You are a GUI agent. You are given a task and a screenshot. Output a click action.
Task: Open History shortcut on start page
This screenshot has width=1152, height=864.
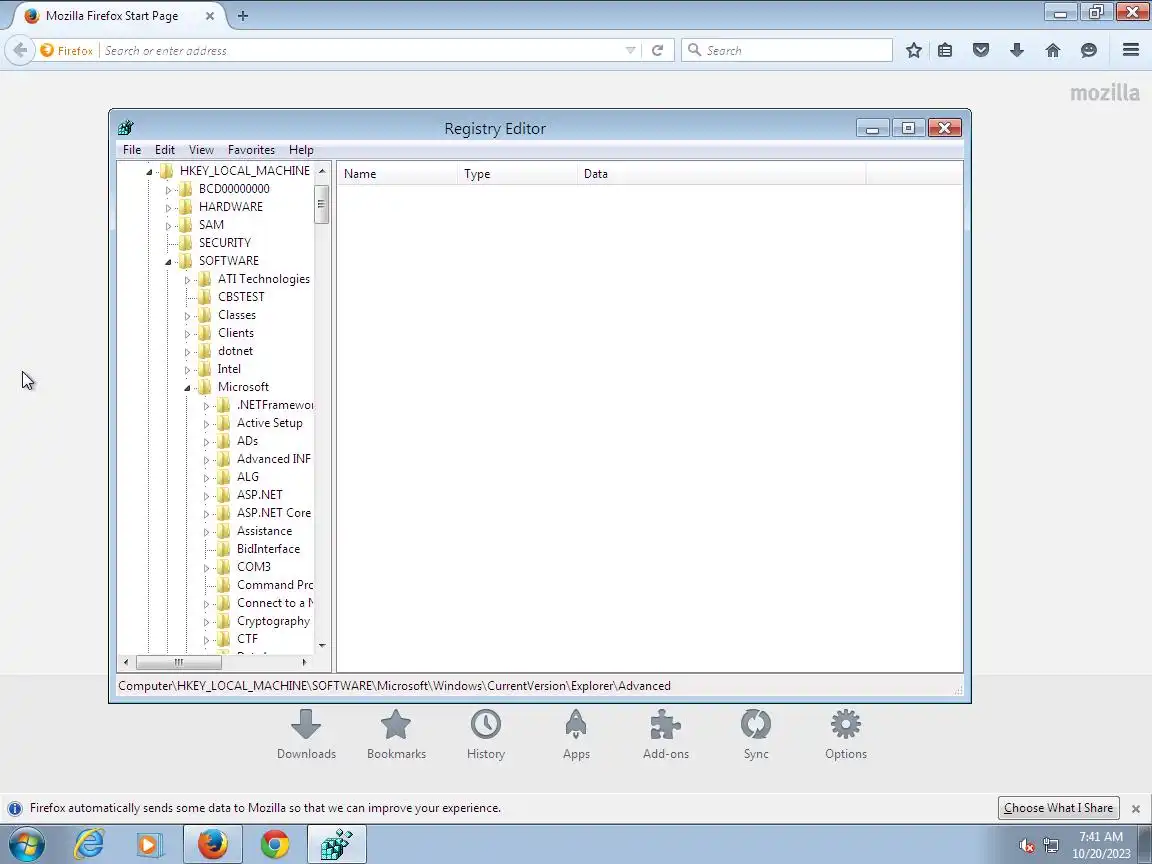tap(486, 734)
